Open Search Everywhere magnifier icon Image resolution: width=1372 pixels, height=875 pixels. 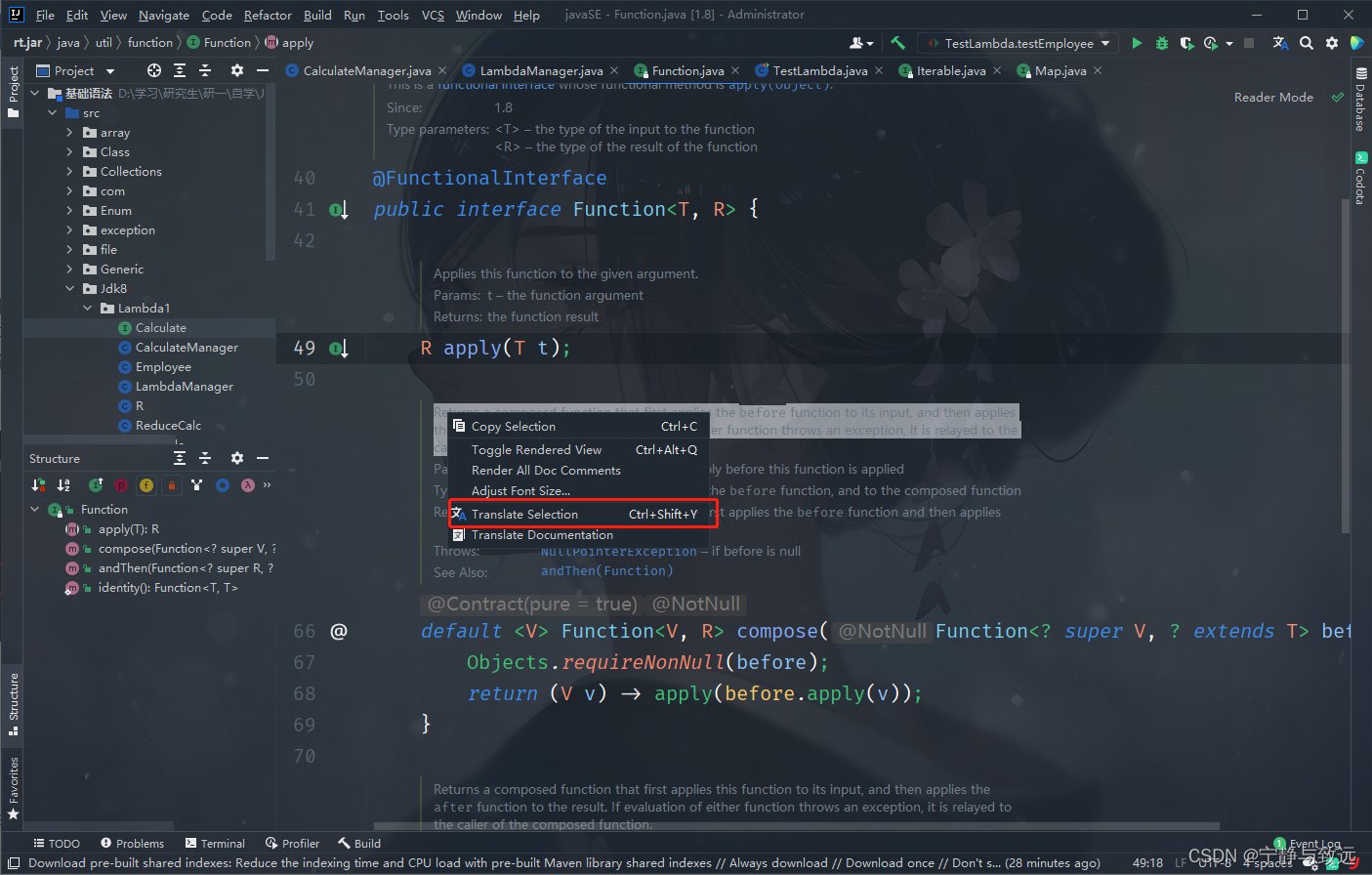[x=1307, y=43]
